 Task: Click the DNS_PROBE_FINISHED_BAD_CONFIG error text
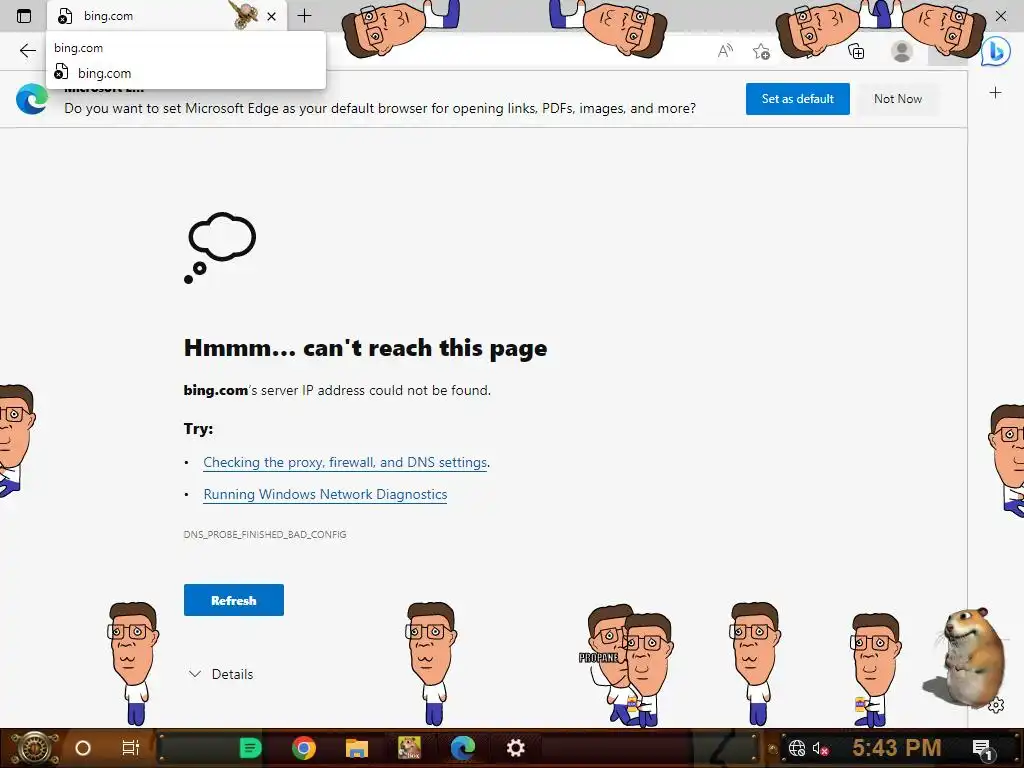pyautogui.click(x=265, y=534)
